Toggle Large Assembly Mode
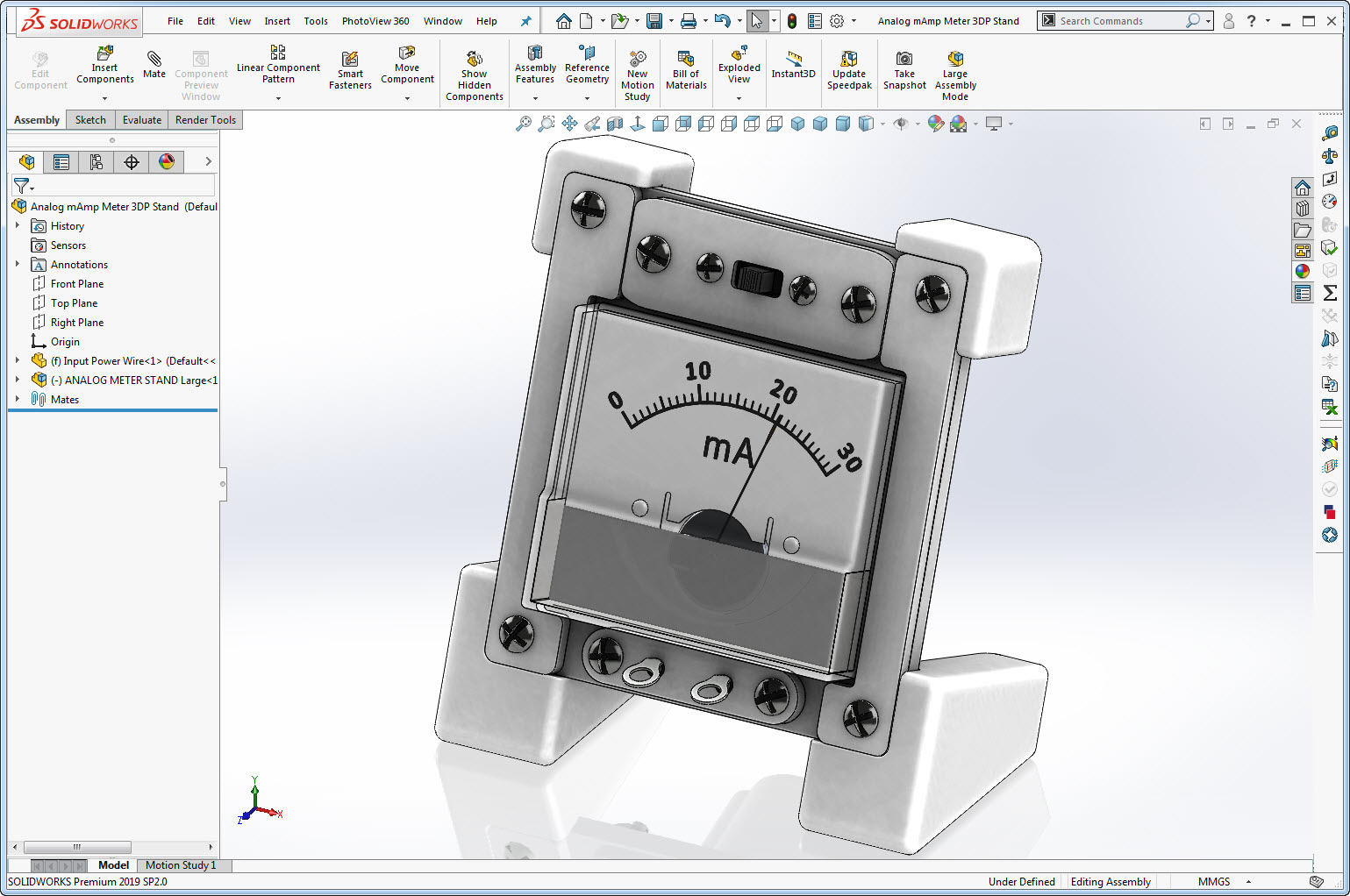This screenshot has height=896, width=1350. (x=955, y=60)
